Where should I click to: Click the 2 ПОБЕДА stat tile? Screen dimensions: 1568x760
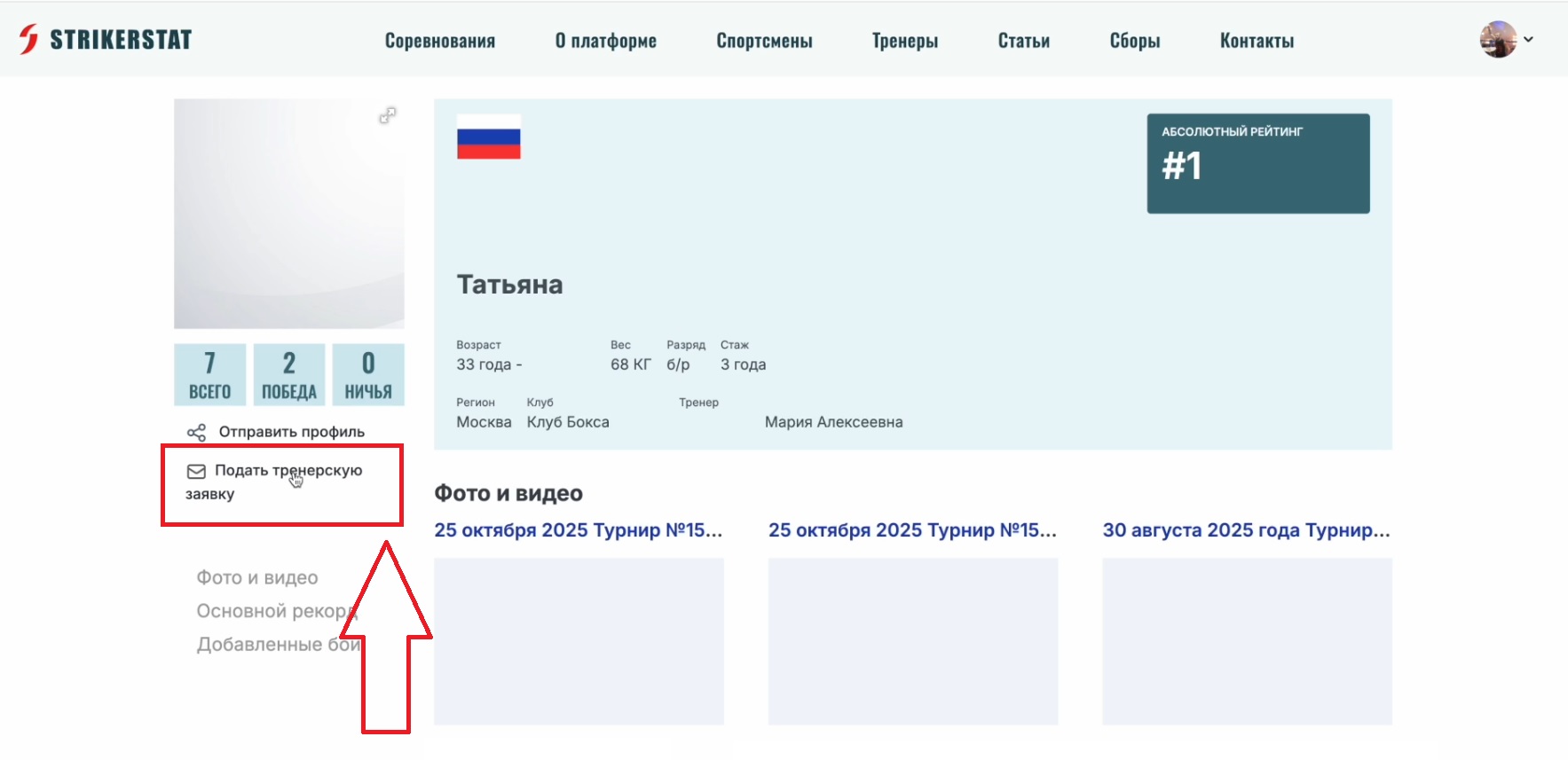[x=289, y=375]
